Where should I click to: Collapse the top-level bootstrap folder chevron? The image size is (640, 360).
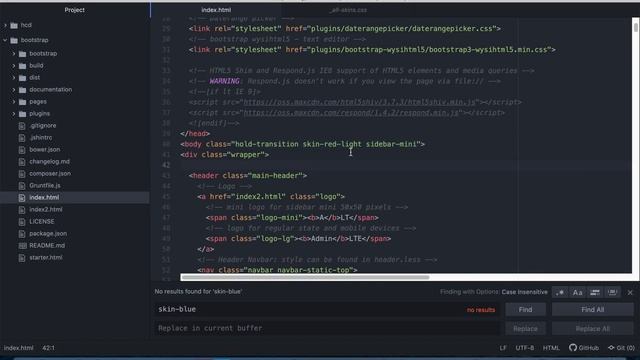click(5, 40)
